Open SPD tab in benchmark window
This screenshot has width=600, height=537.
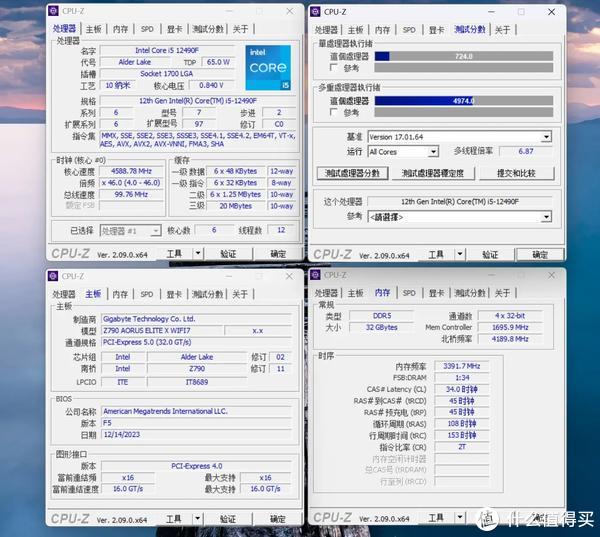click(409, 29)
